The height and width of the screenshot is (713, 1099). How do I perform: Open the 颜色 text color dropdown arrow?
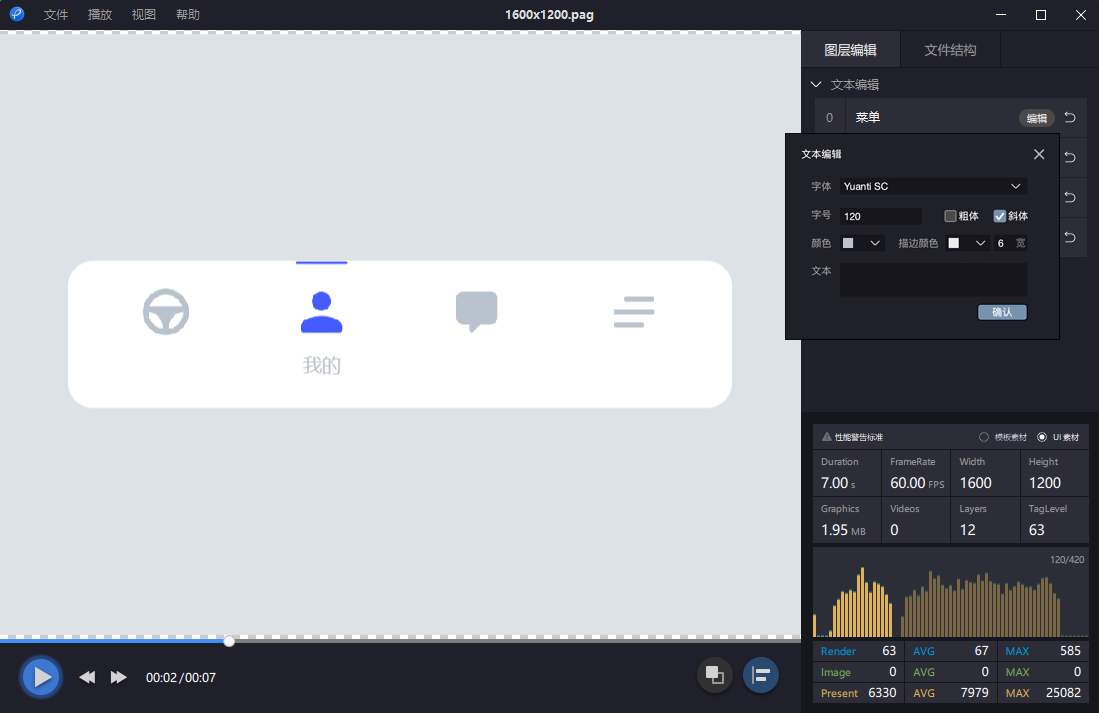pyautogui.click(x=875, y=243)
